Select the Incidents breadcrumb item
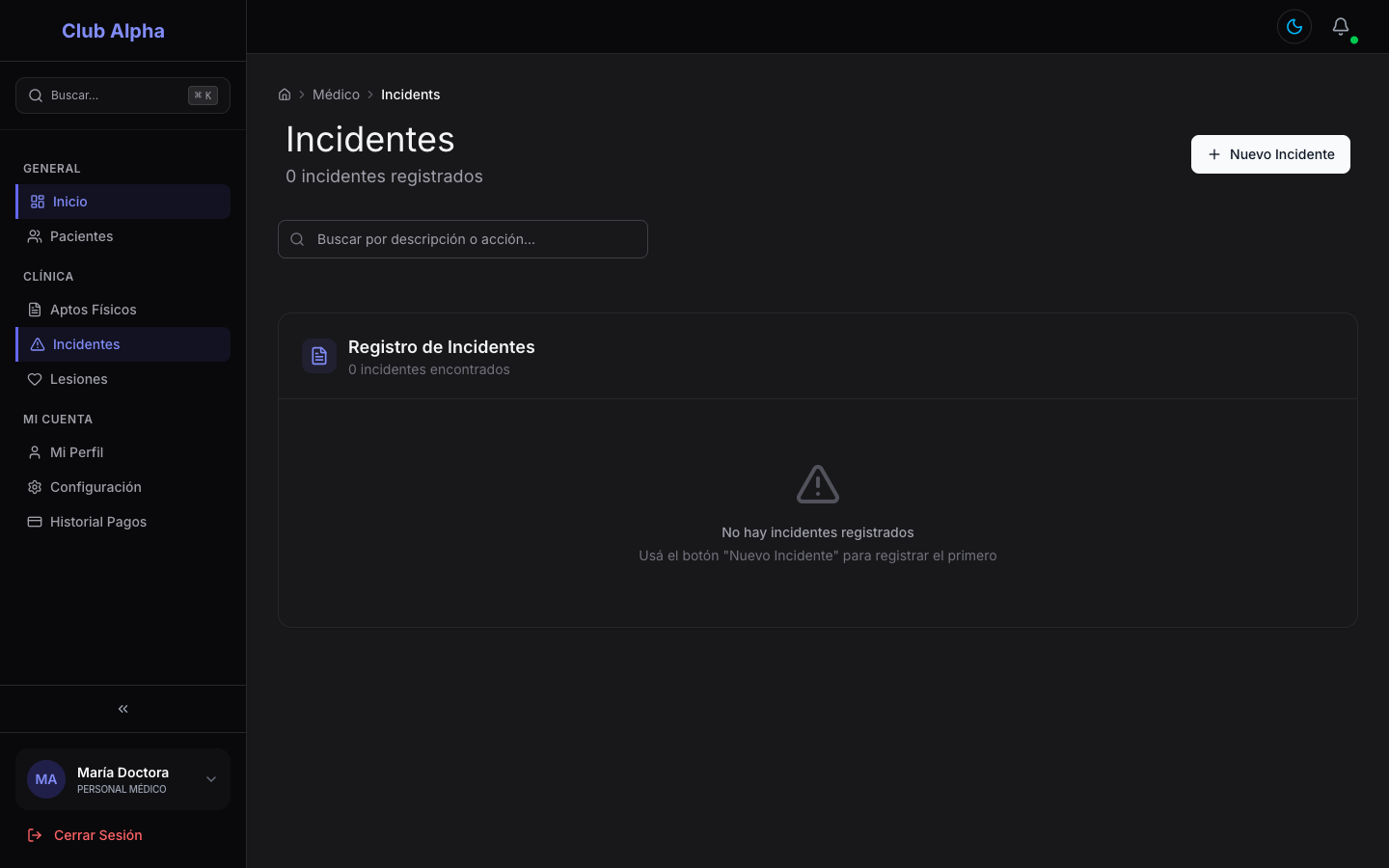The image size is (1389, 868). click(410, 95)
